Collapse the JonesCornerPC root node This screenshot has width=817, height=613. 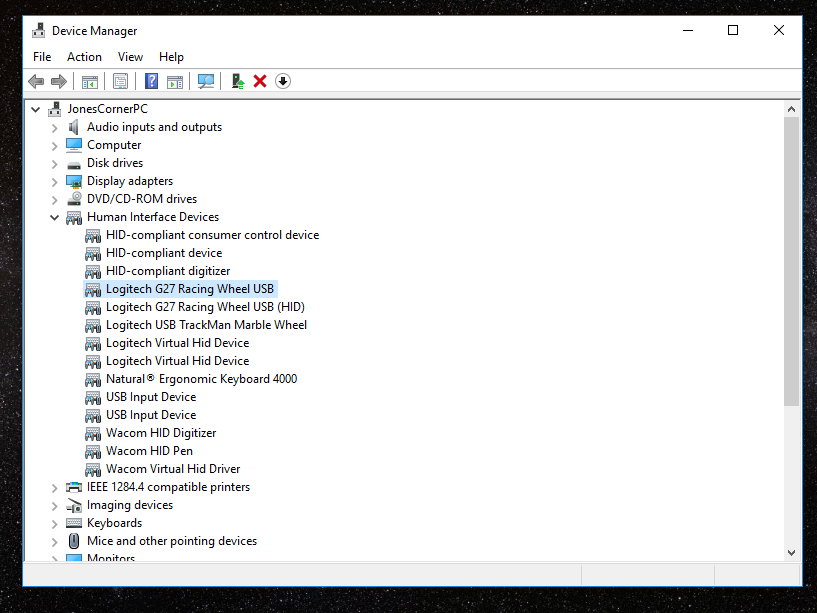[x=35, y=109]
